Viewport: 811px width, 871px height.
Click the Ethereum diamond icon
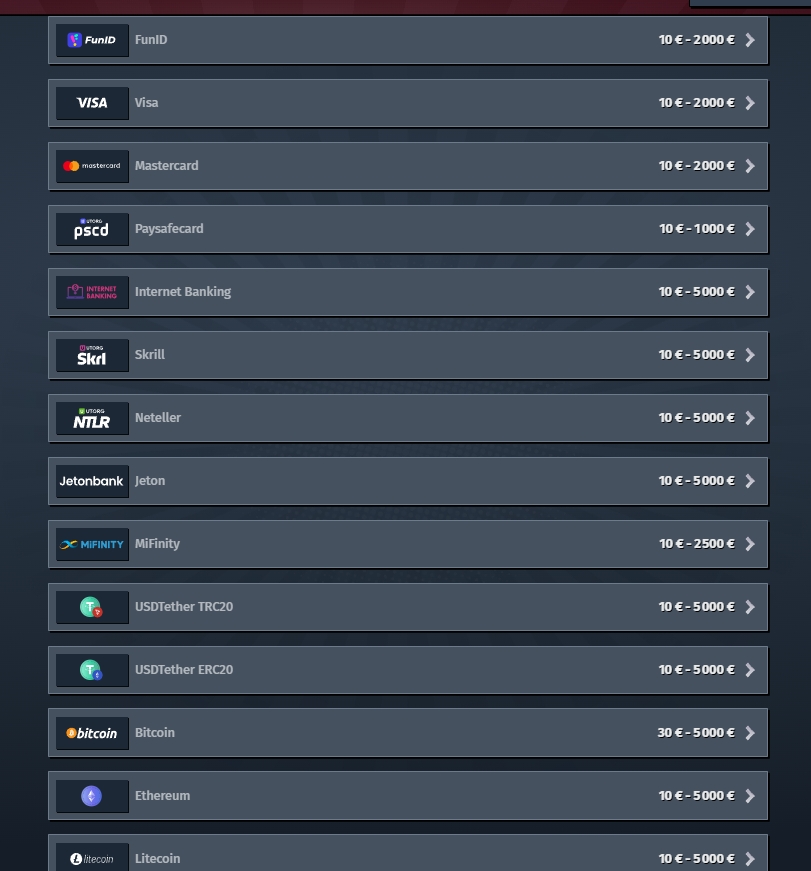(92, 796)
